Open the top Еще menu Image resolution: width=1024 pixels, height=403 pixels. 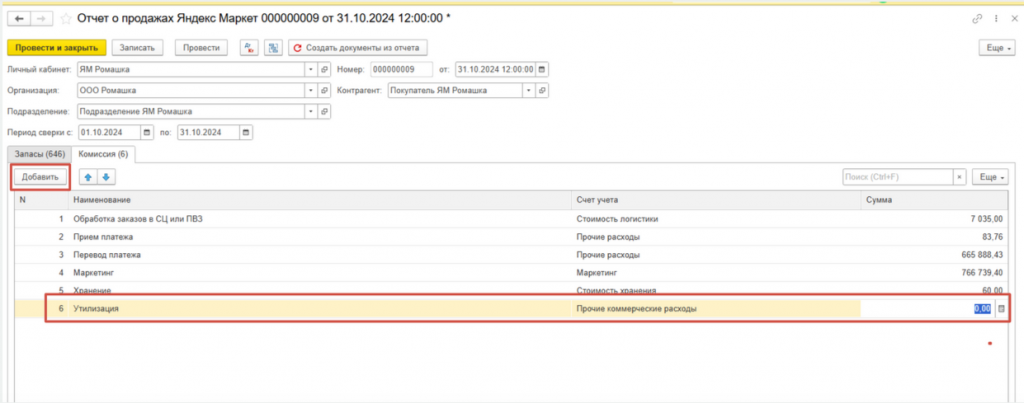tap(997, 47)
